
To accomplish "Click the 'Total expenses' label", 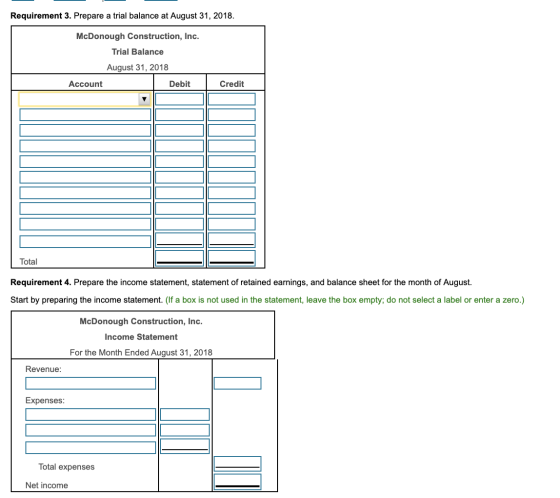I will [x=66, y=467].
